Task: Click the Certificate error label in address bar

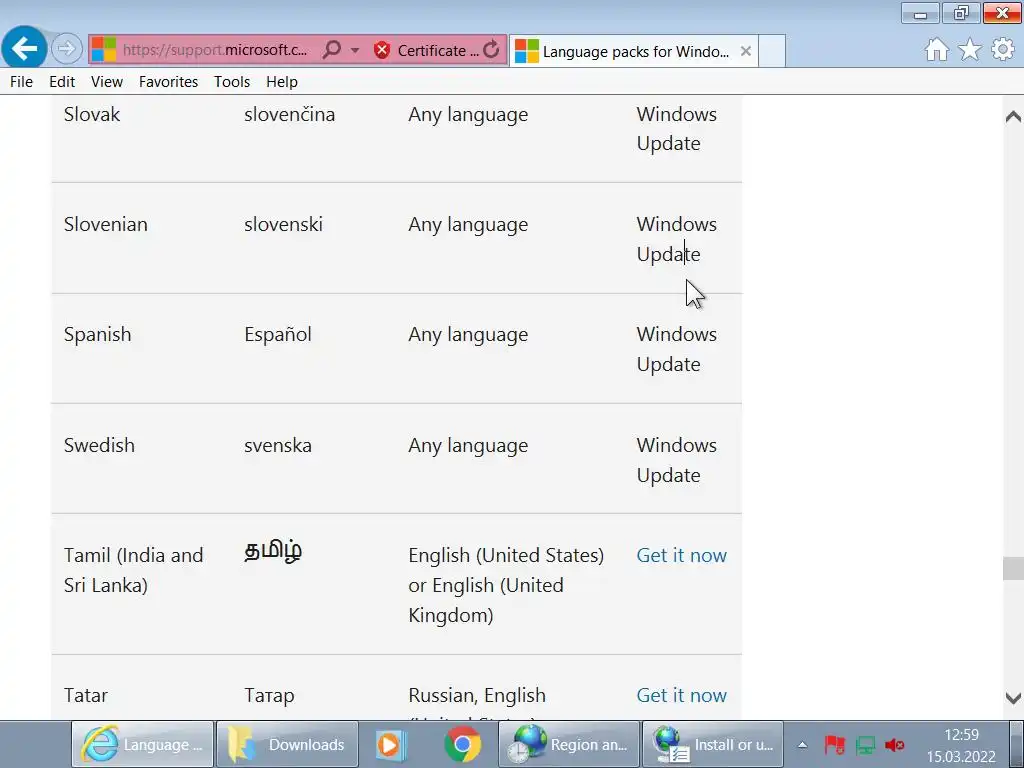Action: click(x=438, y=50)
